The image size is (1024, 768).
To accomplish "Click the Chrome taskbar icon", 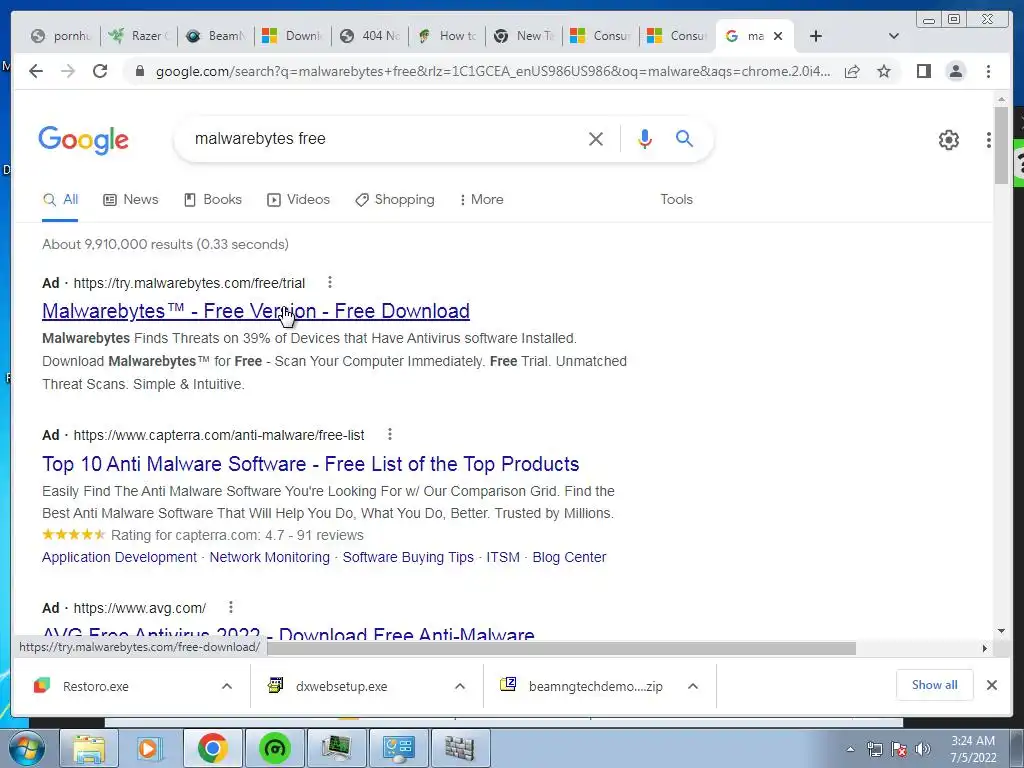I will click(212, 748).
